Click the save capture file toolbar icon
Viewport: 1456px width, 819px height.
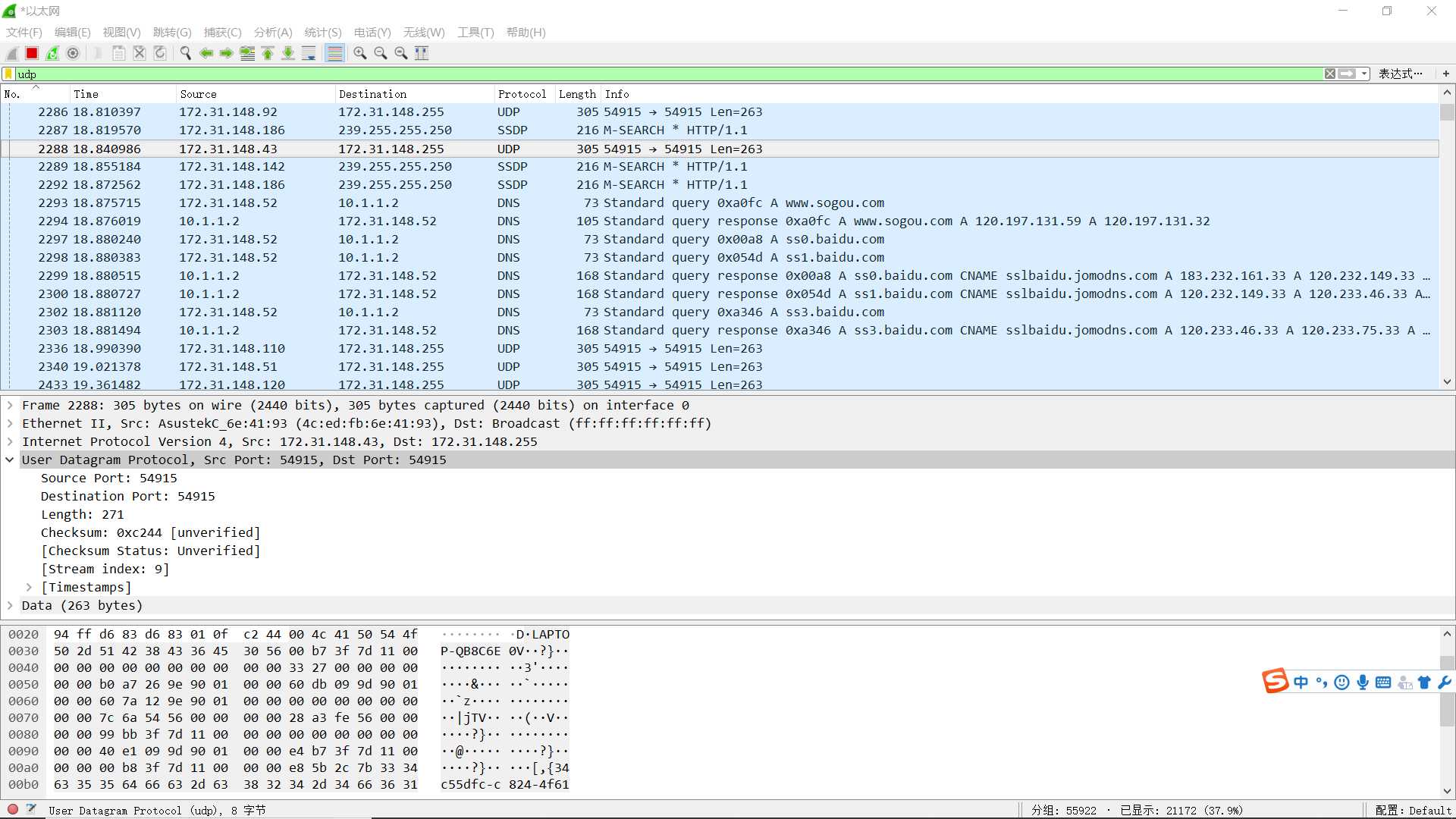119,53
